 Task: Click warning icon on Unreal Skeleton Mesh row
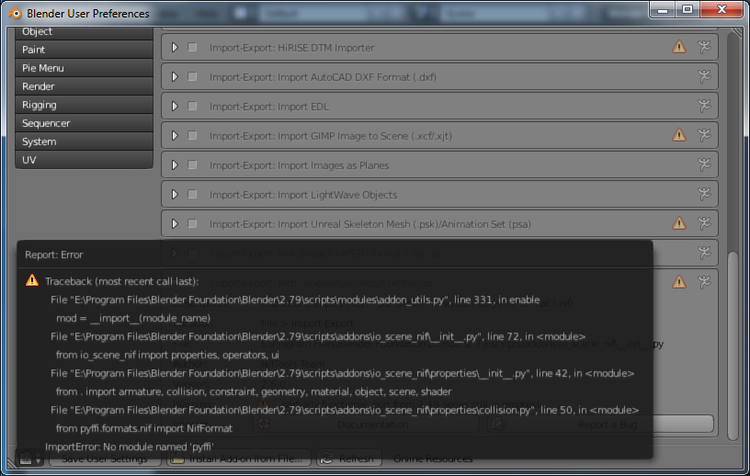(x=679, y=223)
